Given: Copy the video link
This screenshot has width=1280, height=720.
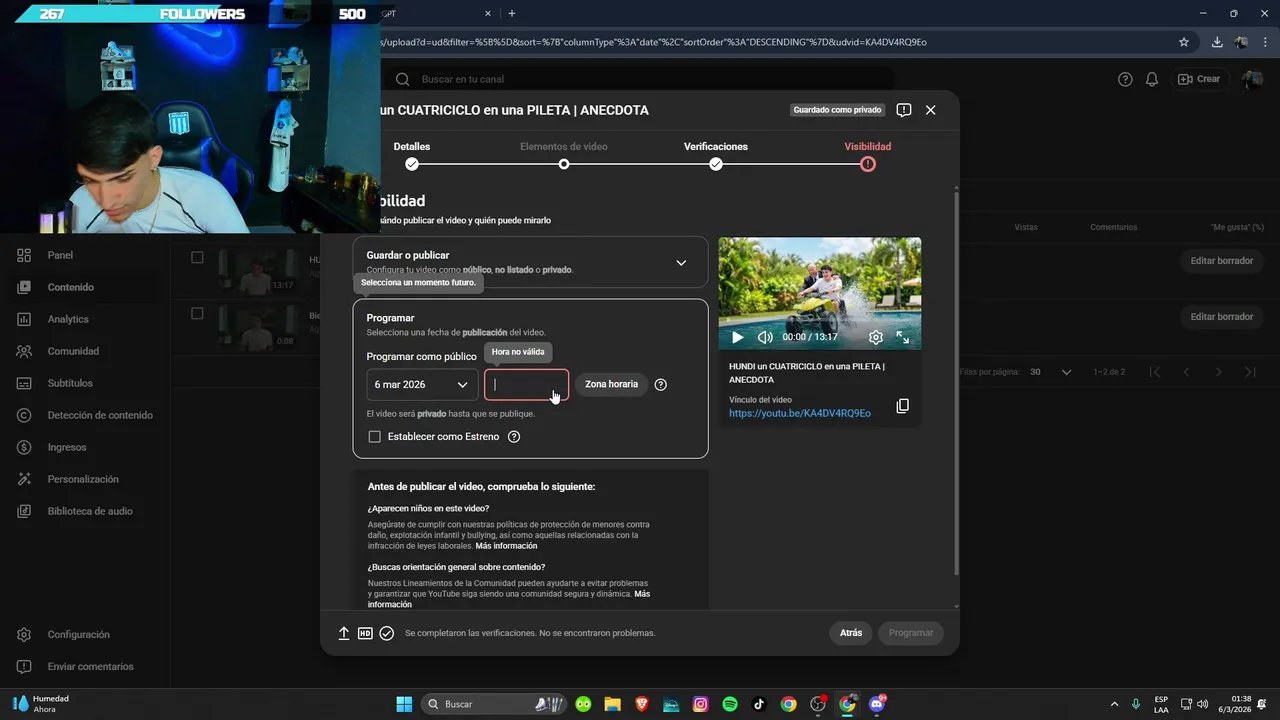Looking at the screenshot, I should point(902,406).
